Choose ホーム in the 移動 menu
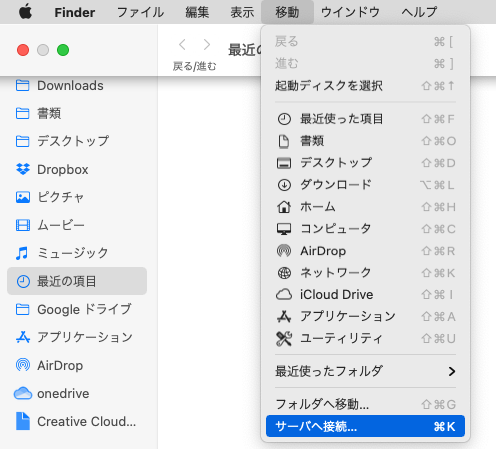This screenshot has height=449, width=496. pos(365,207)
